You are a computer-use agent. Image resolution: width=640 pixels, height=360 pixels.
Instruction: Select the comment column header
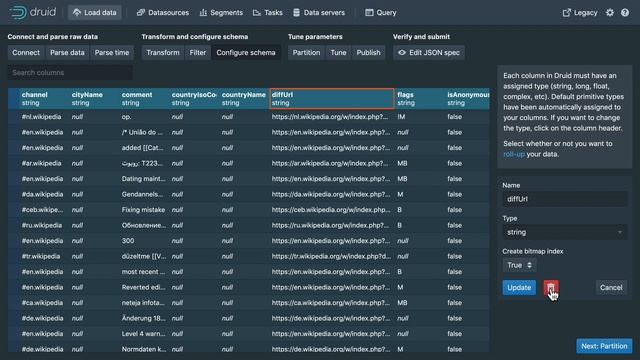click(x=144, y=99)
